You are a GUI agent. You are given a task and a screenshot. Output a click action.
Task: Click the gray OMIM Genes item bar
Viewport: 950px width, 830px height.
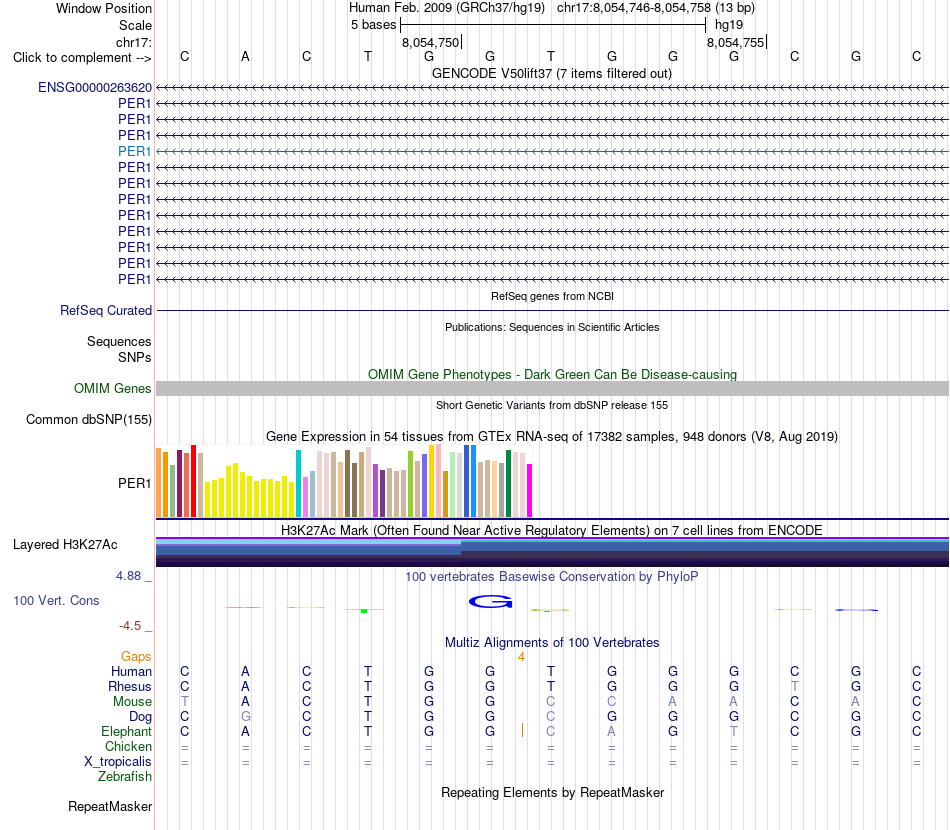[552, 388]
